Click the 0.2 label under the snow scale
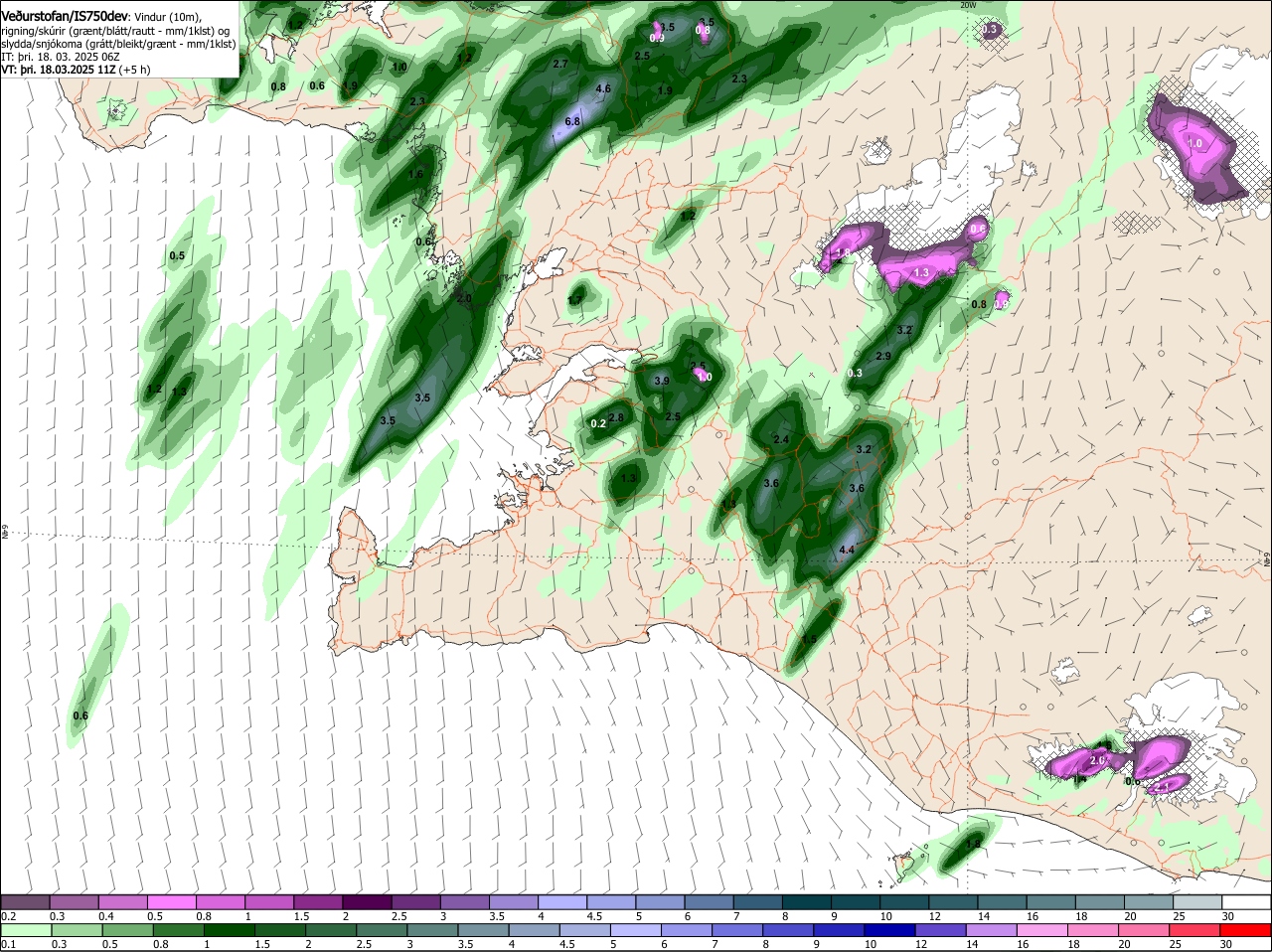 [x=8, y=915]
